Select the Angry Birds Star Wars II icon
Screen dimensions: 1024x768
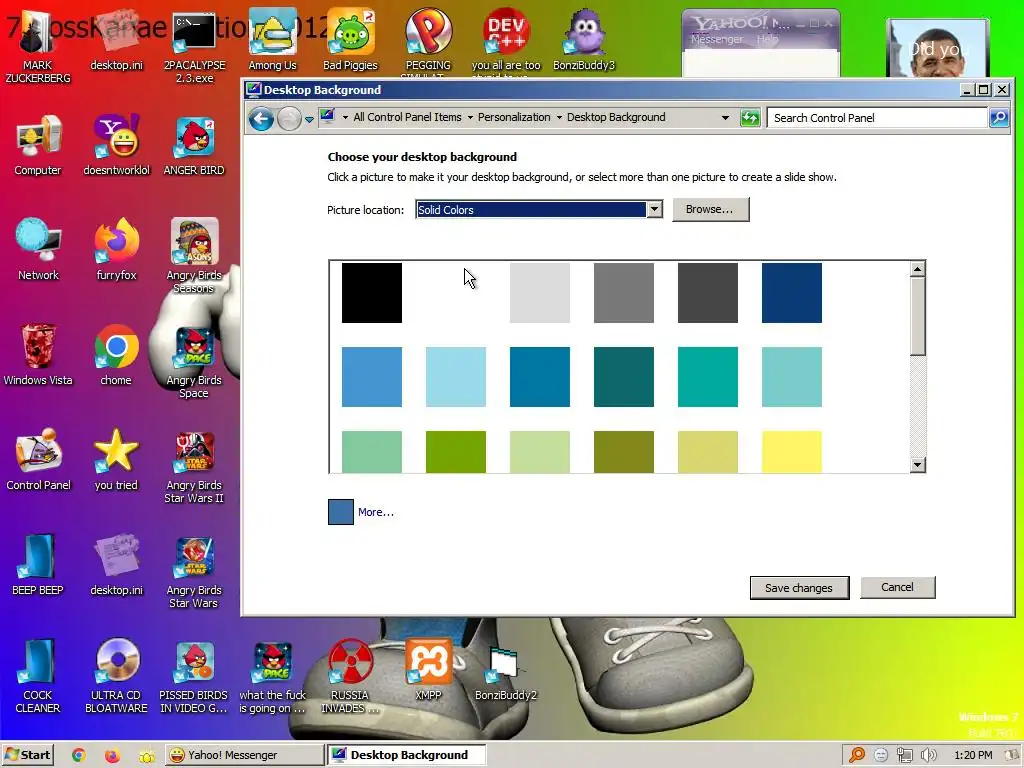194,468
